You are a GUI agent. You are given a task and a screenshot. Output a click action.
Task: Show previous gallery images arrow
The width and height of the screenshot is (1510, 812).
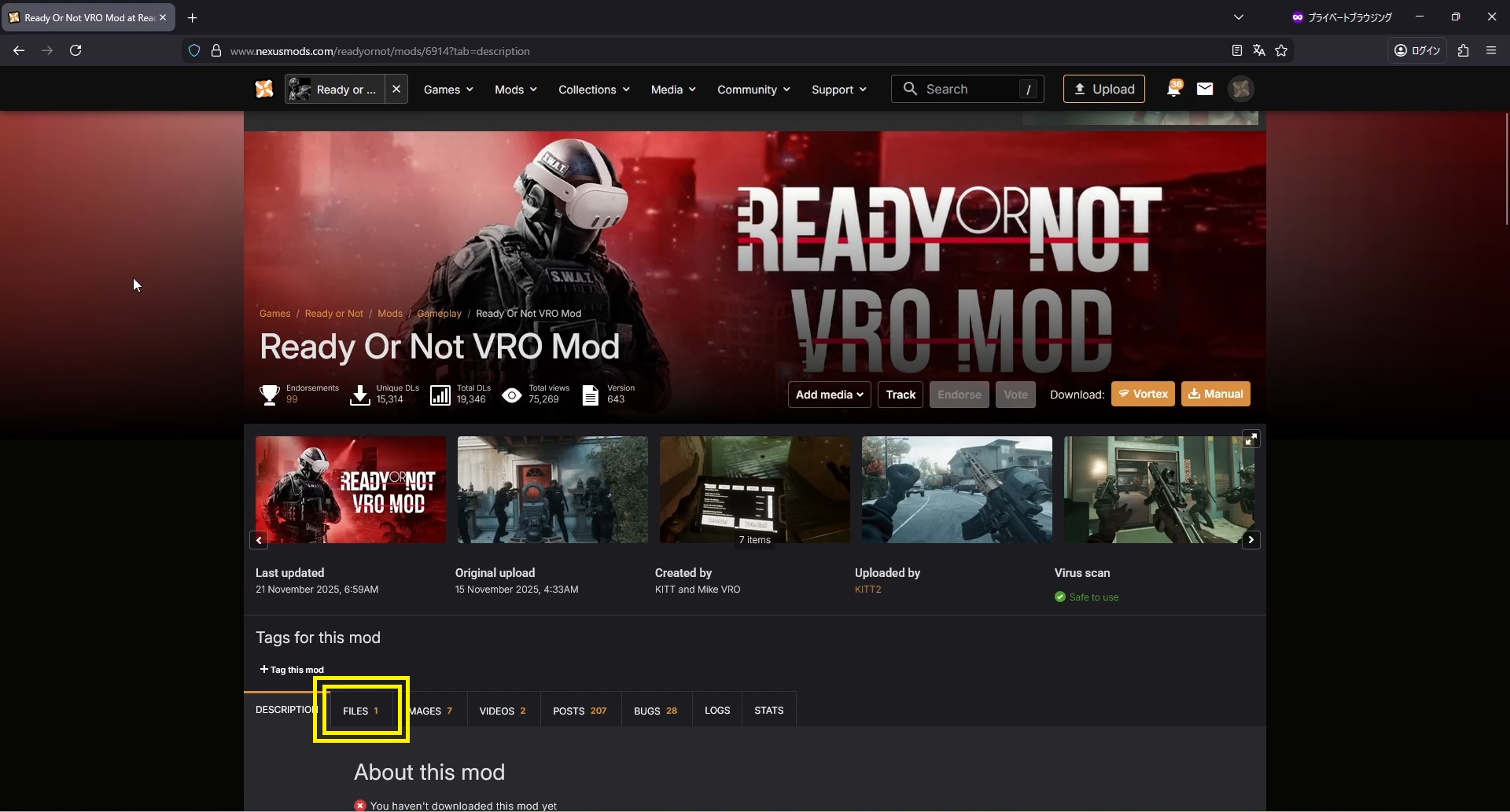[x=259, y=540]
